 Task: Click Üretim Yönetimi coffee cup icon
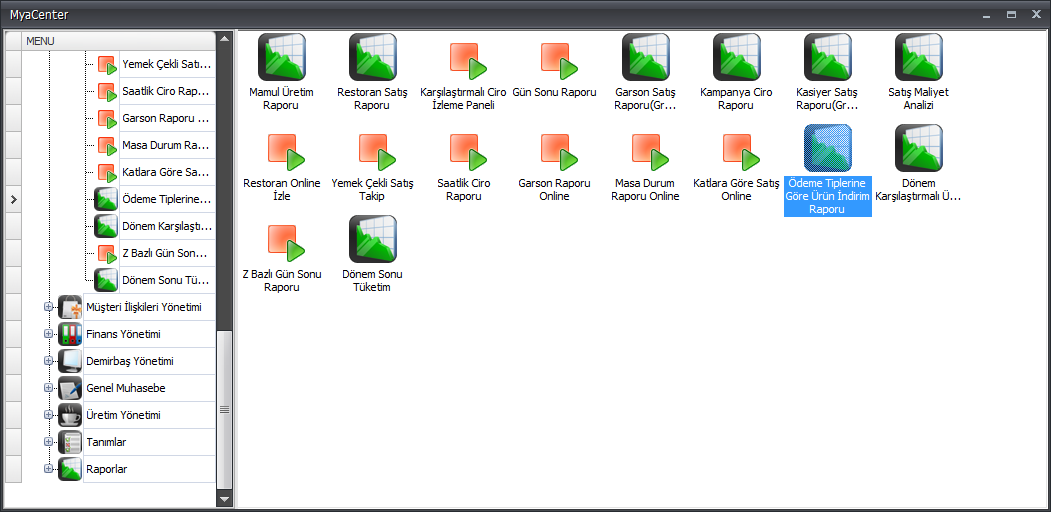pyautogui.click(x=70, y=415)
